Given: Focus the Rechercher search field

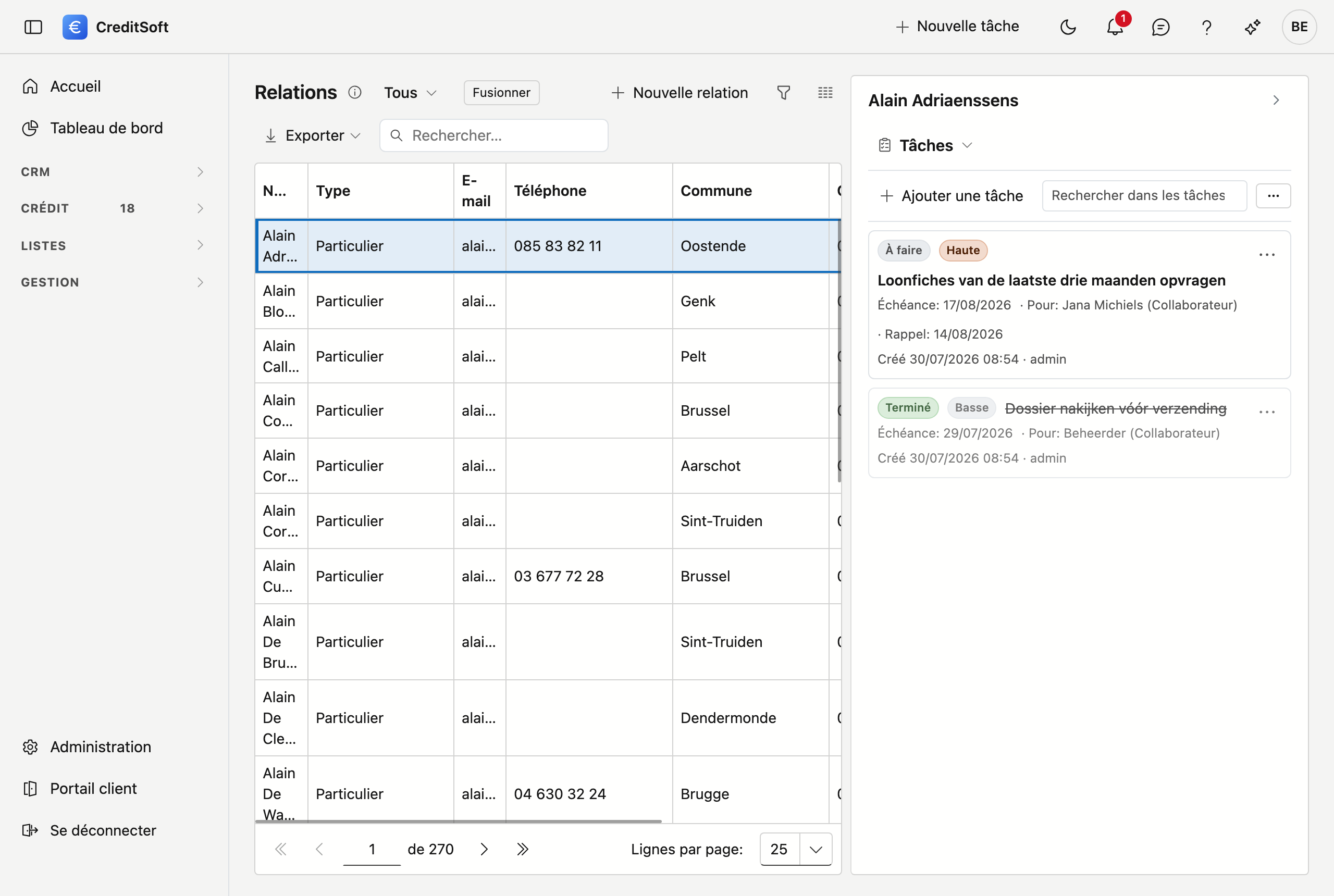Looking at the screenshot, I should click(x=494, y=135).
